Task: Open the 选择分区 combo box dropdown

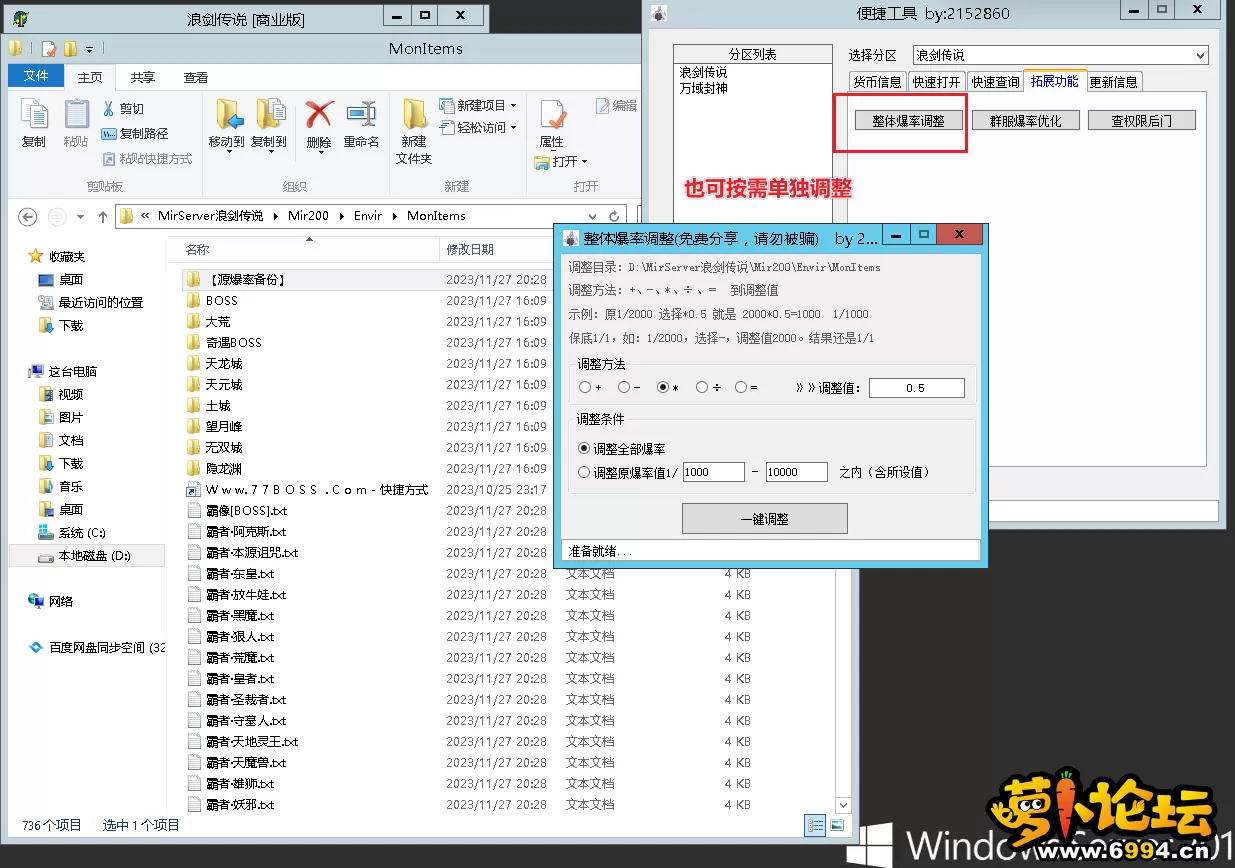Action: (x=1200, y=56)
